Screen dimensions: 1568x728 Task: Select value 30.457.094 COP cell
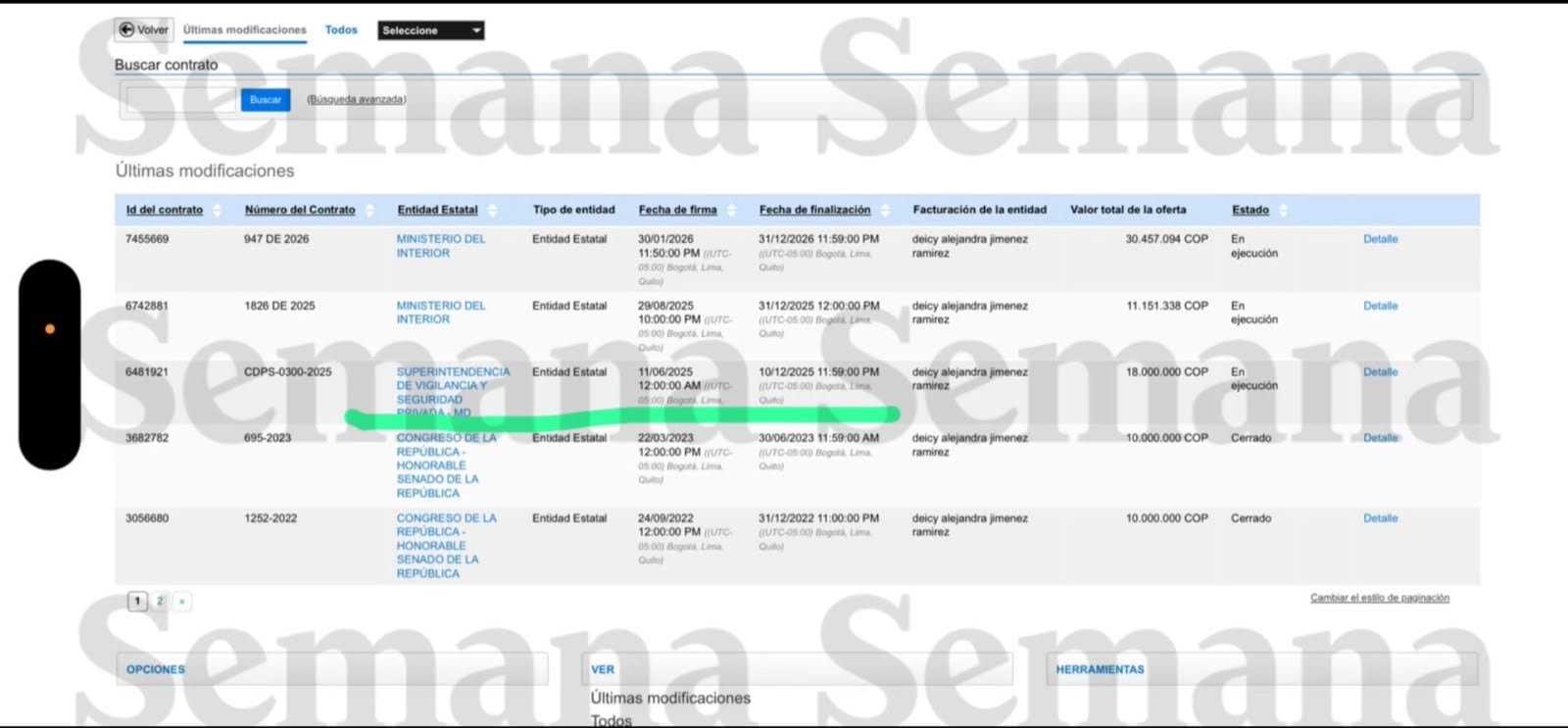click(x=1166, y=239)
